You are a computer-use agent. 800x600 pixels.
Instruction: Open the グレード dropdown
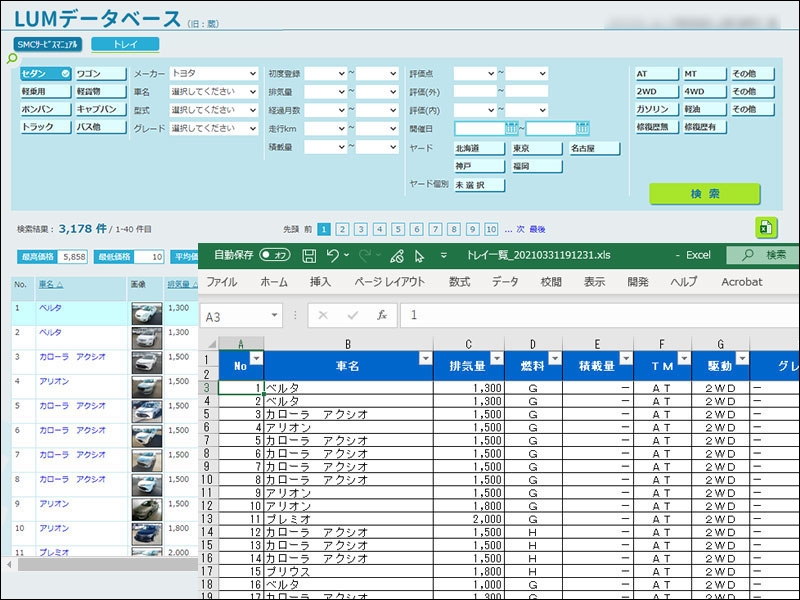click(x=214, y=129)
